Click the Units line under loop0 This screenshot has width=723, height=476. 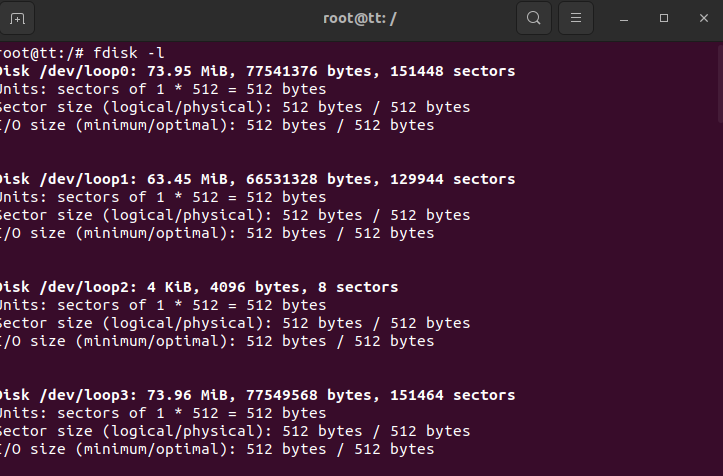(162, 89)
